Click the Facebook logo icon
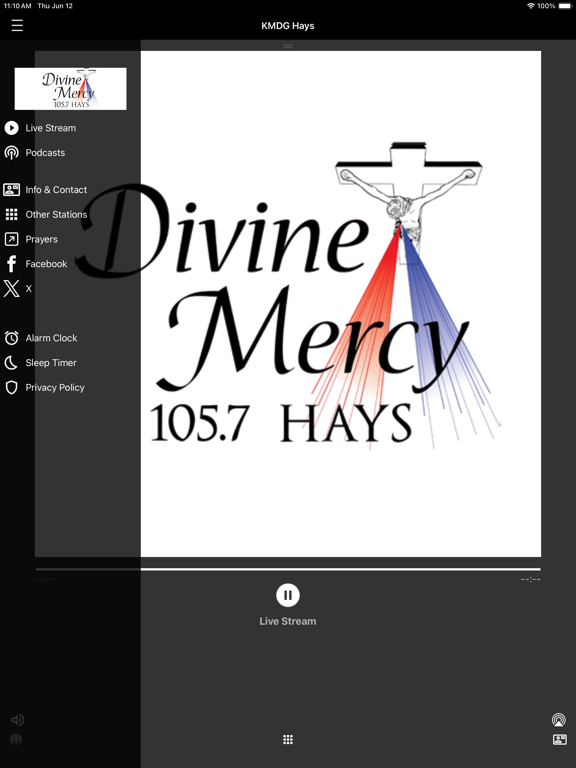The height and width of the screenshot is (768, 576). coord(11,264)
